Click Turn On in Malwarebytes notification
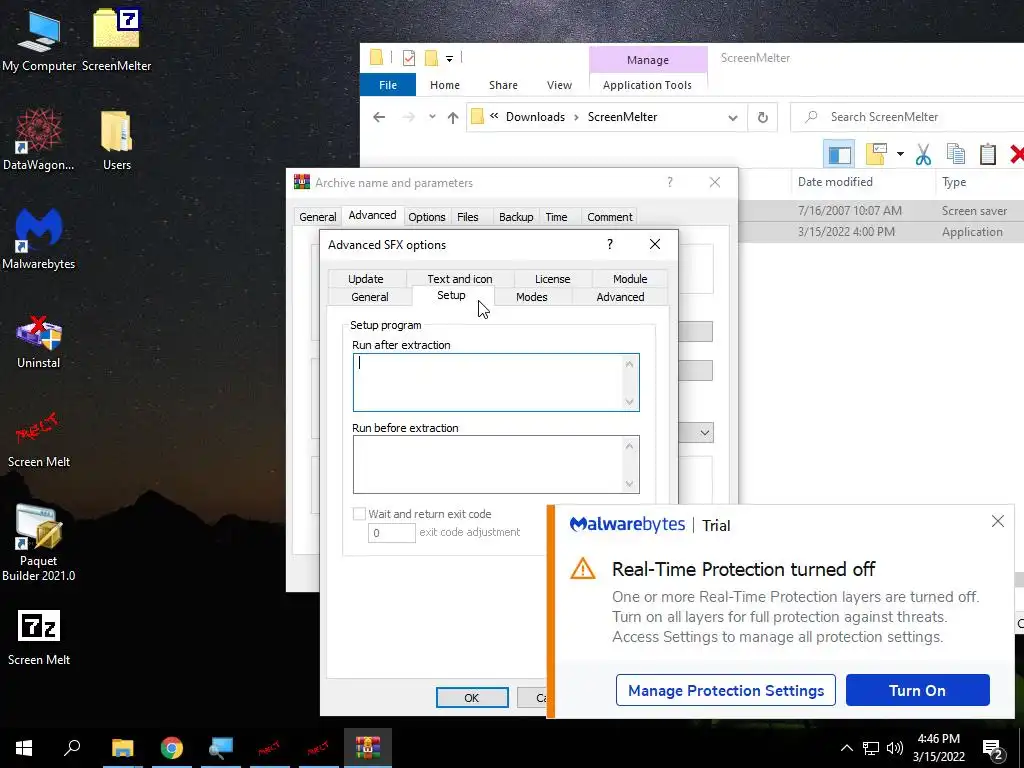The image size is (1024, 768). 917,690
